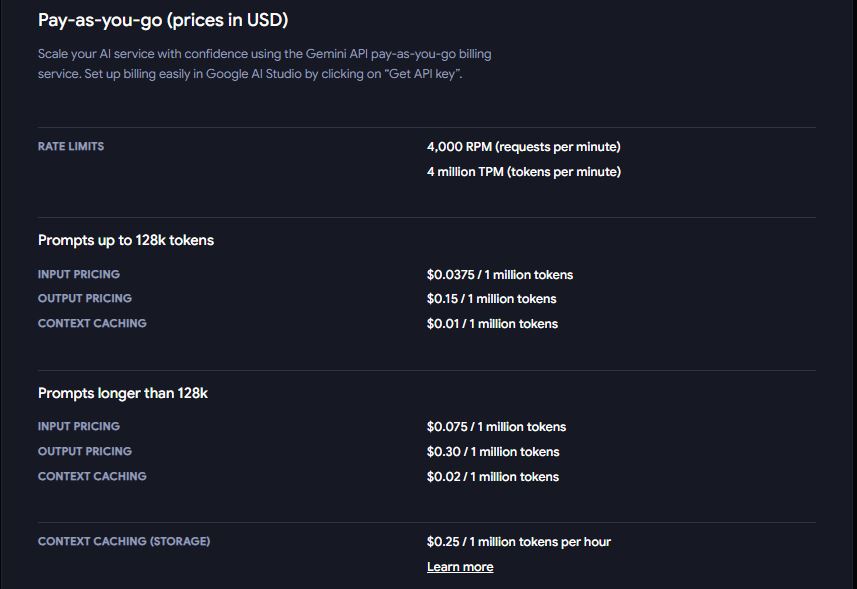The width and height of the screenshot is (857, 589).
Task: Click the $0.075 input price value
Action: pyautogui.click(x=496, y=427)
